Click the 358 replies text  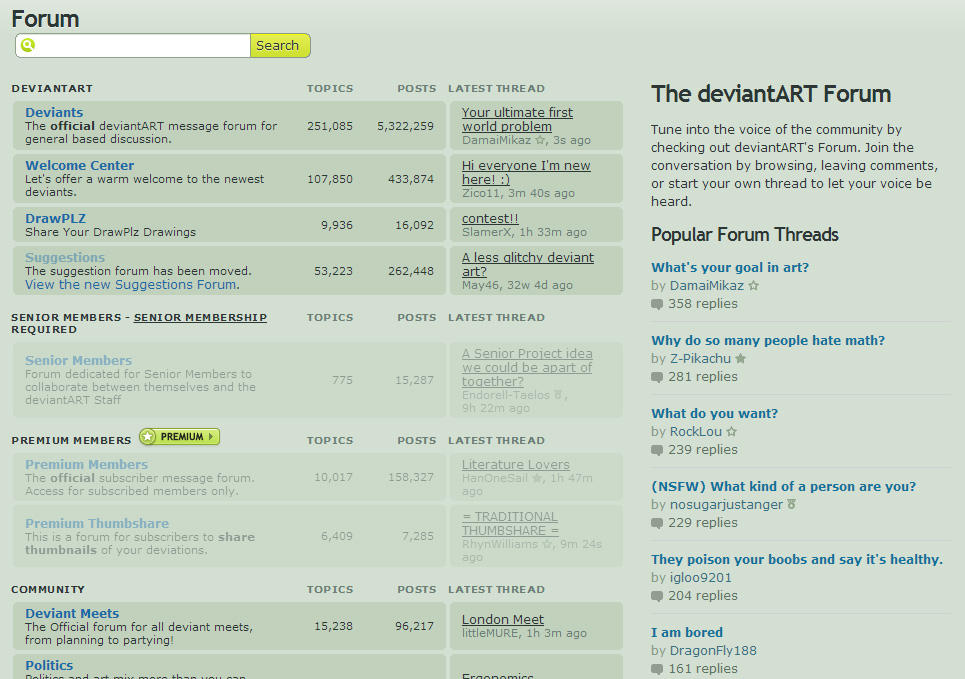[x=703, y=303]
